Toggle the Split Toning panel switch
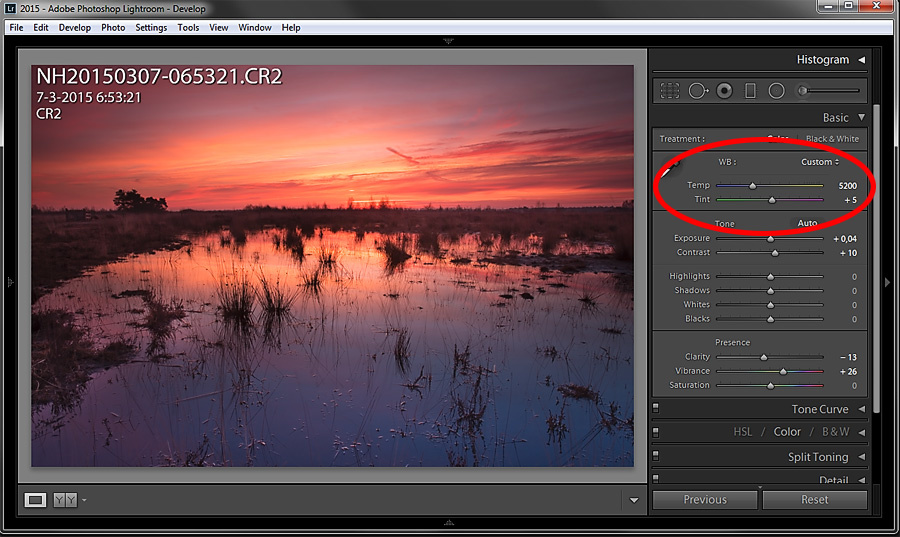Viewport: 900px width, 537px height. (656, 456)
